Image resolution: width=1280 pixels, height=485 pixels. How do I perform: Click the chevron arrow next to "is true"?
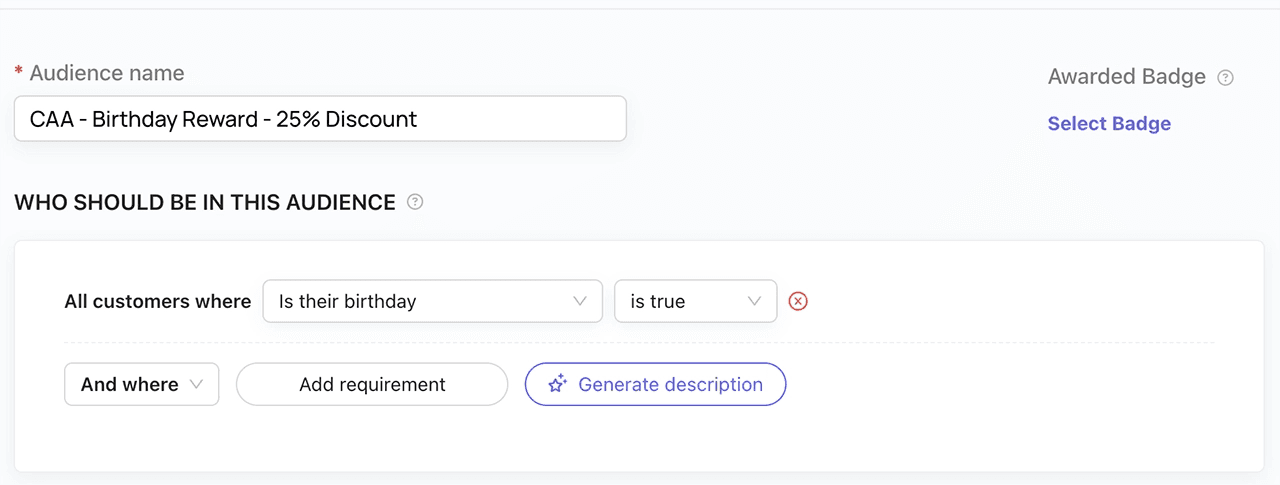click(x=755, y=301)
